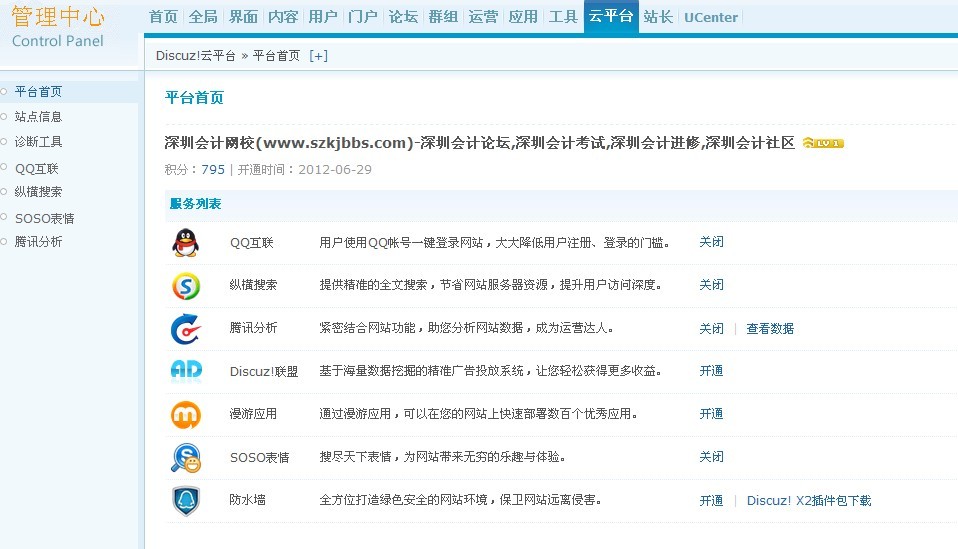Open SOSO表情 in the sidebar

pyautogui.click(x=45, y=219)
